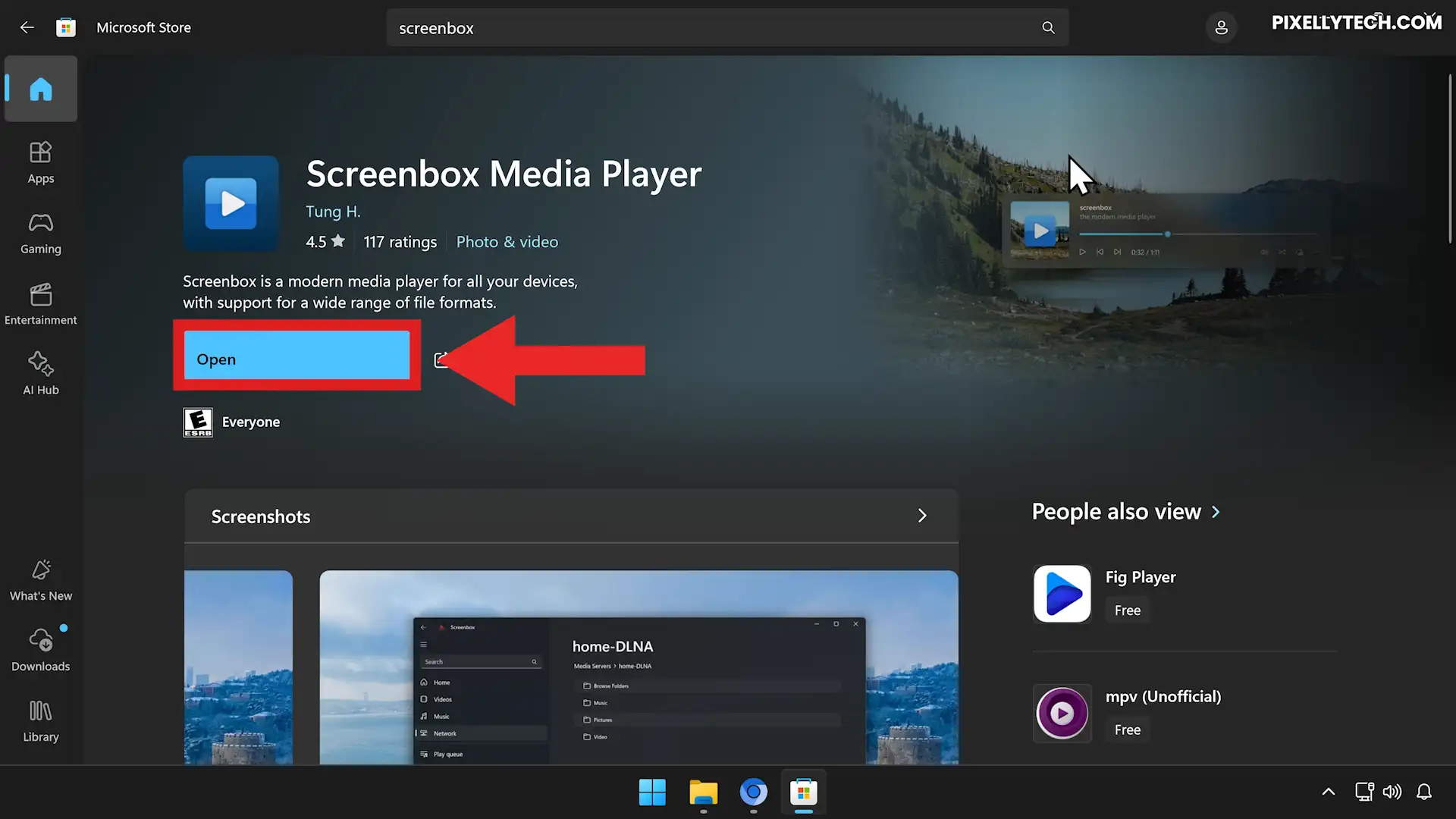This screenshot has width=1456, height=819.
Task: Click the network tray icon
Action: [1364, 792]
